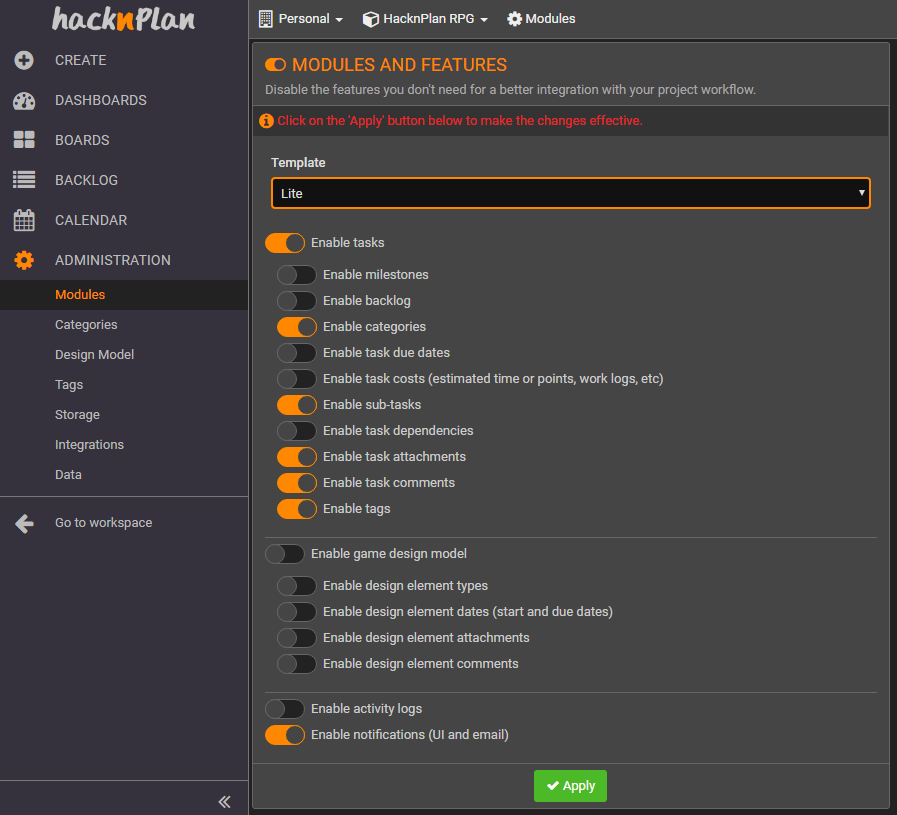
Task: Disable the Enable sub-tasks switch
Action: click(x=296, y=405)
